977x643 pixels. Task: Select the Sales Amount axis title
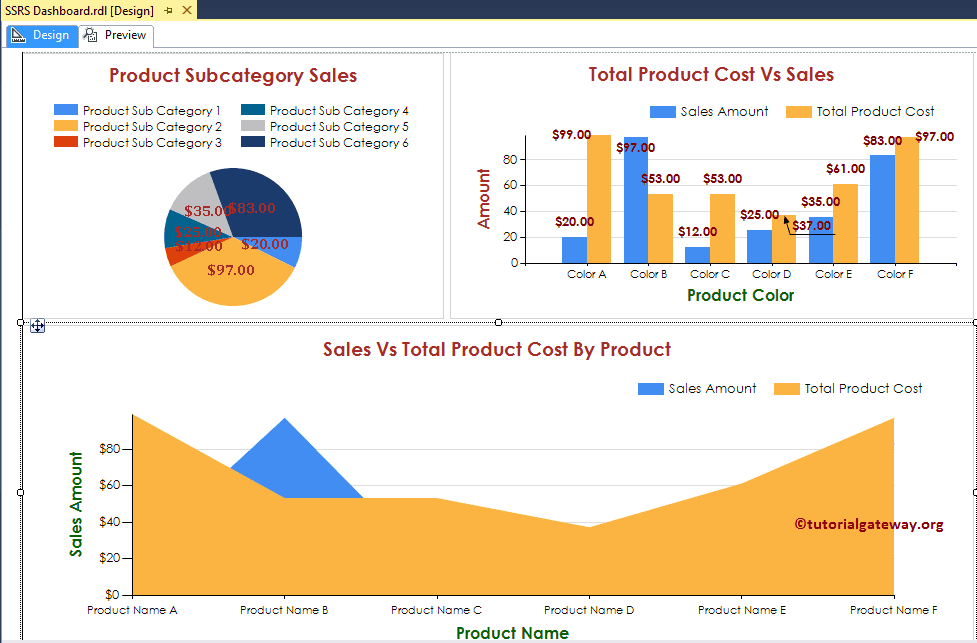pos(74,499)
